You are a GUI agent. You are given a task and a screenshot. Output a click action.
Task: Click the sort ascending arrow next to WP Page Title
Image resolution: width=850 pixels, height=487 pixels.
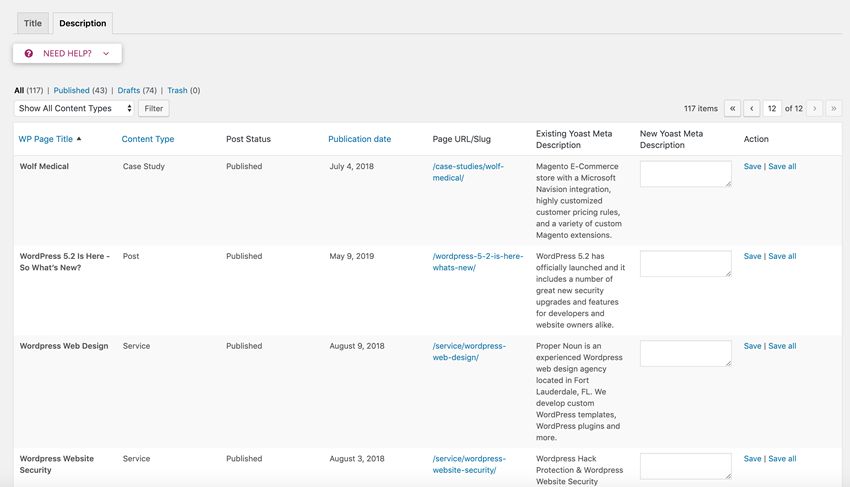79,139
